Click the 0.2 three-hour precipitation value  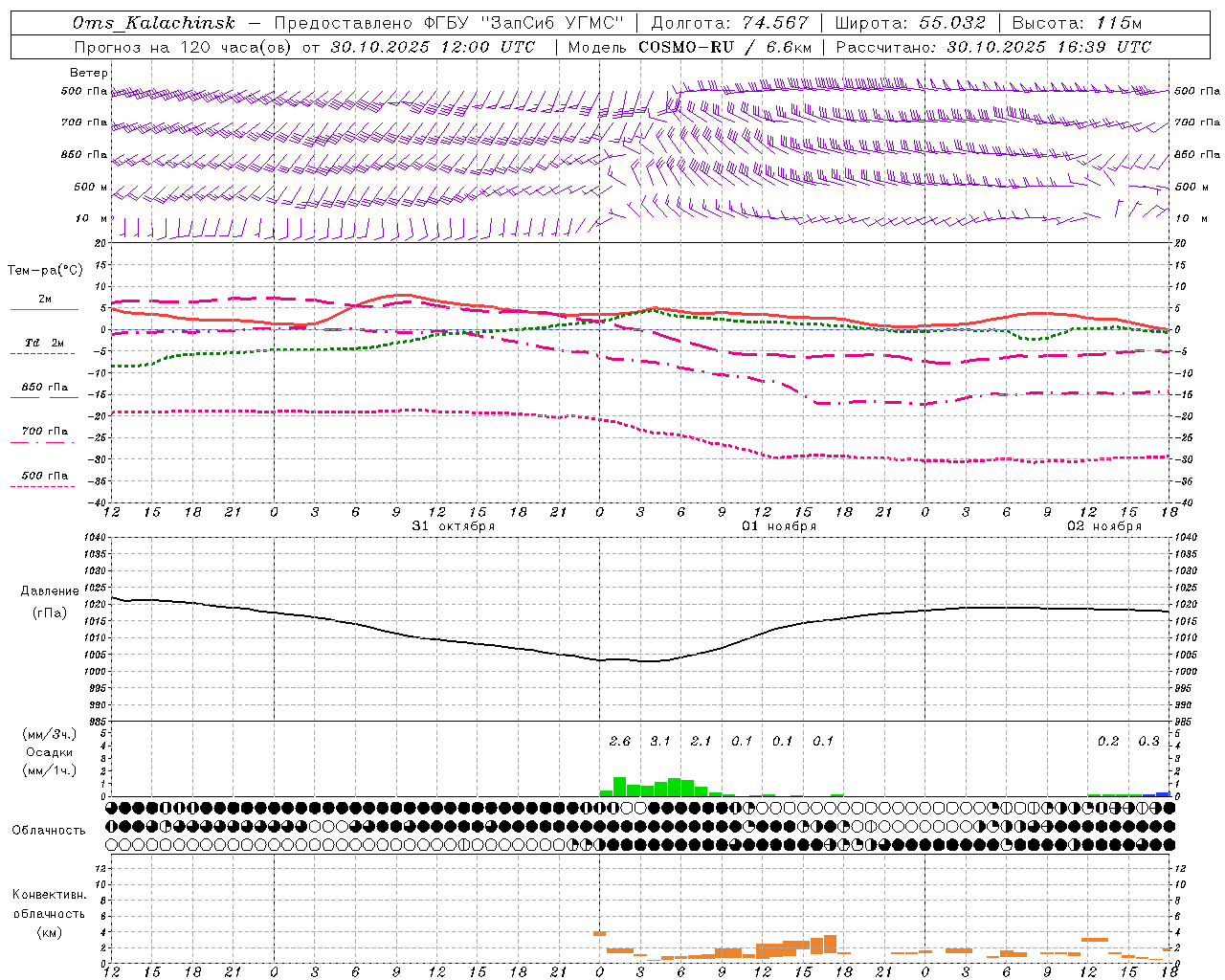1108,741
